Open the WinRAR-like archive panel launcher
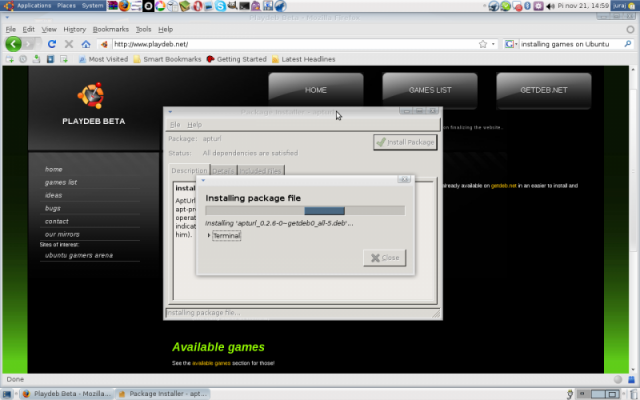Image resolution: width=640 pixels, height=400 pixels. tap(113, 6)
